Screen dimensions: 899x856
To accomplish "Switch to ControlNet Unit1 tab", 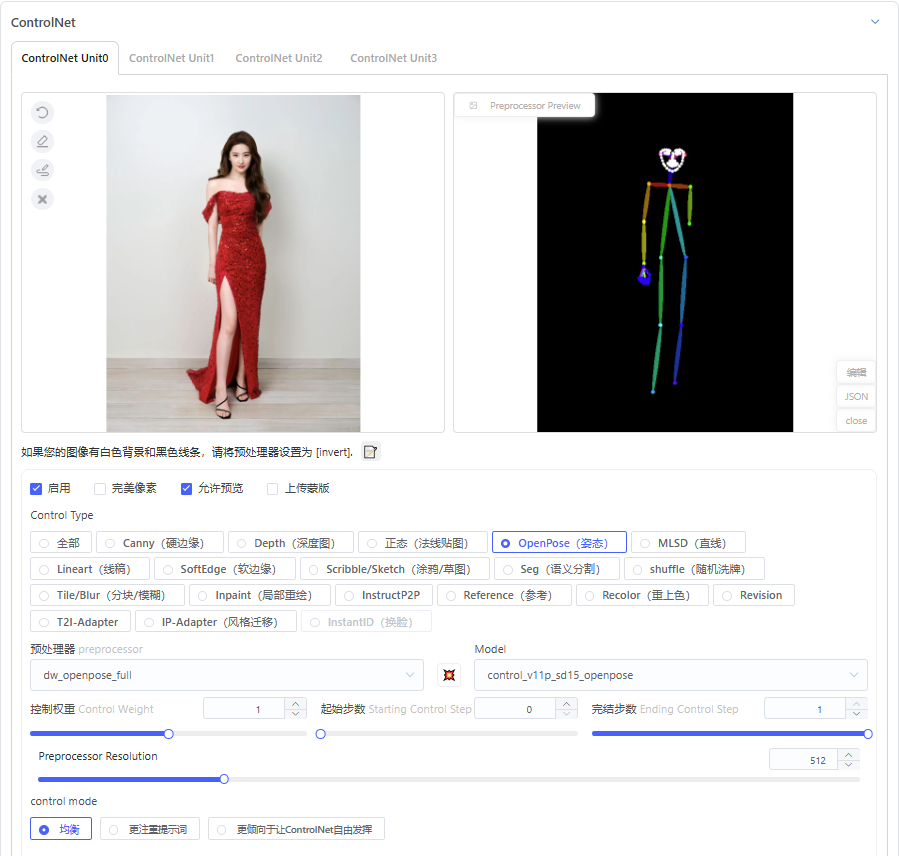I will [171, 58].
